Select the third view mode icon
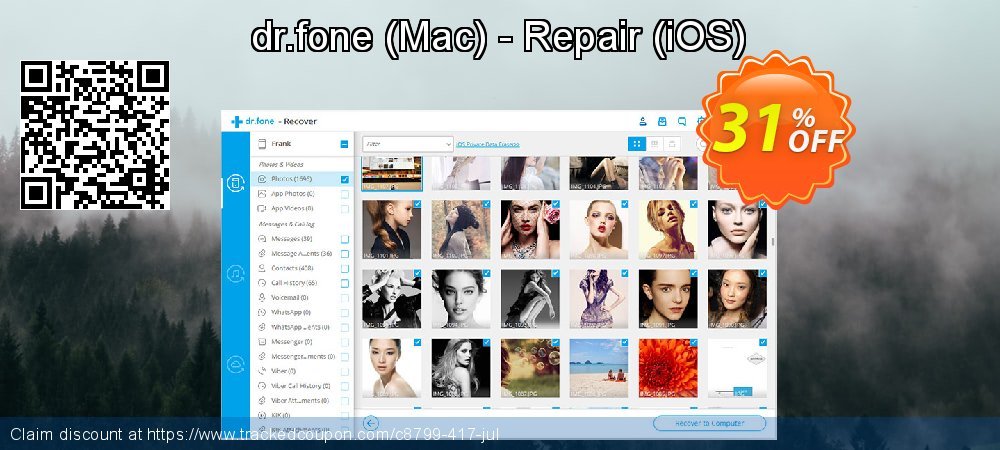1000x450 pixels. (x=672, y=144)
